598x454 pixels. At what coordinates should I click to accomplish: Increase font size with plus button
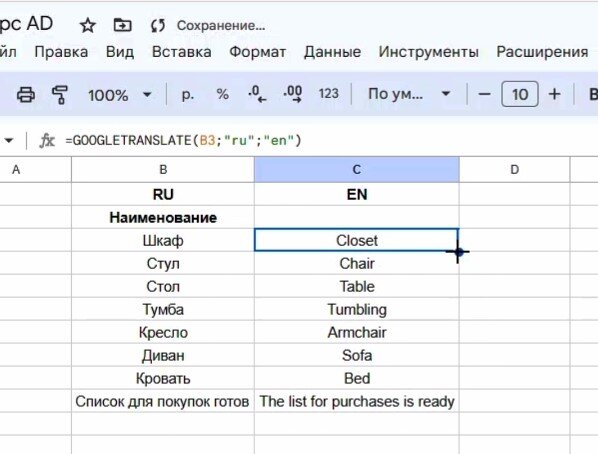(554, 94)
